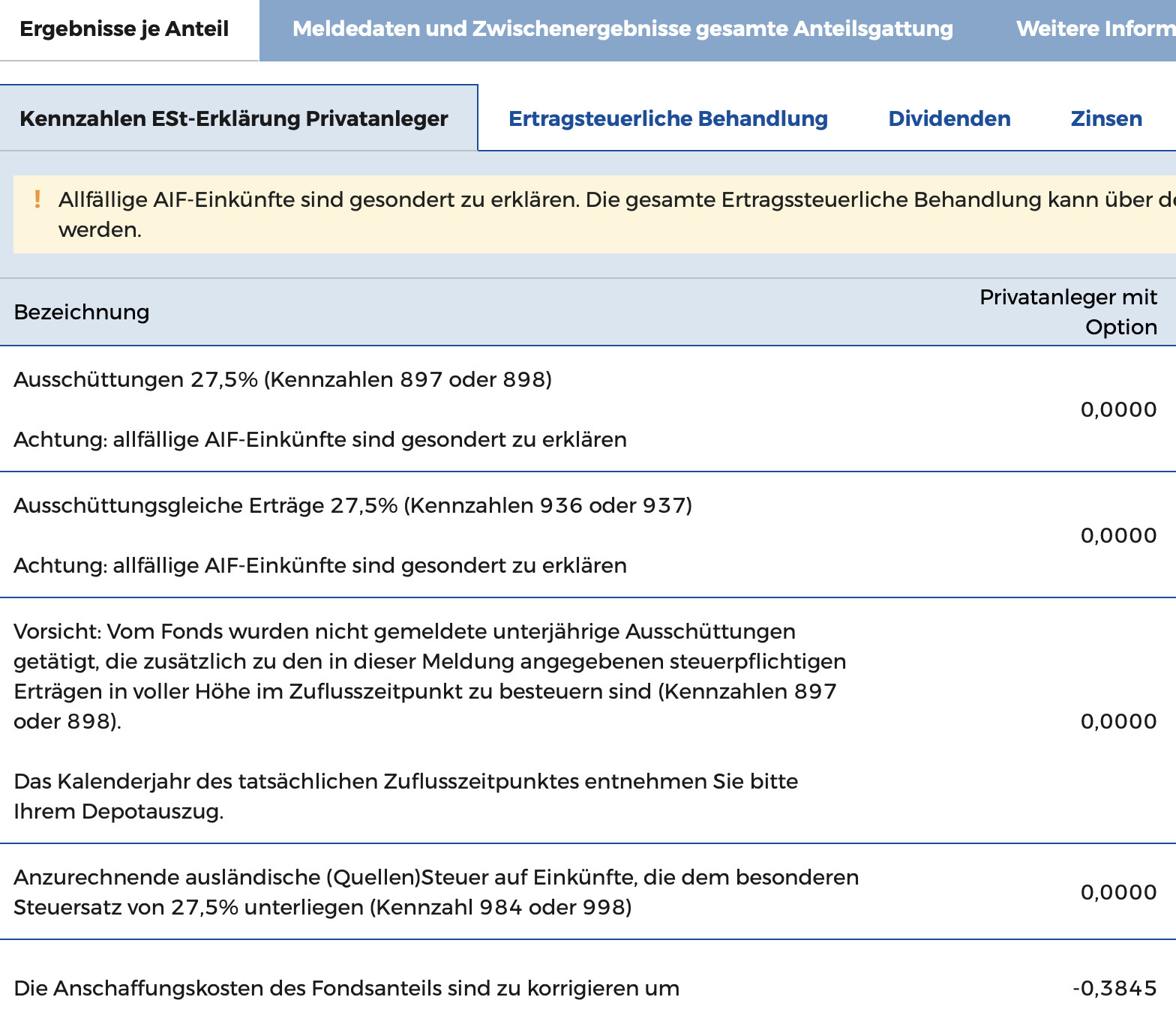This screenshot has width=1176, height=1021.
Task: Open the Ergebnisse je Anteil tab
Action: 124,29
